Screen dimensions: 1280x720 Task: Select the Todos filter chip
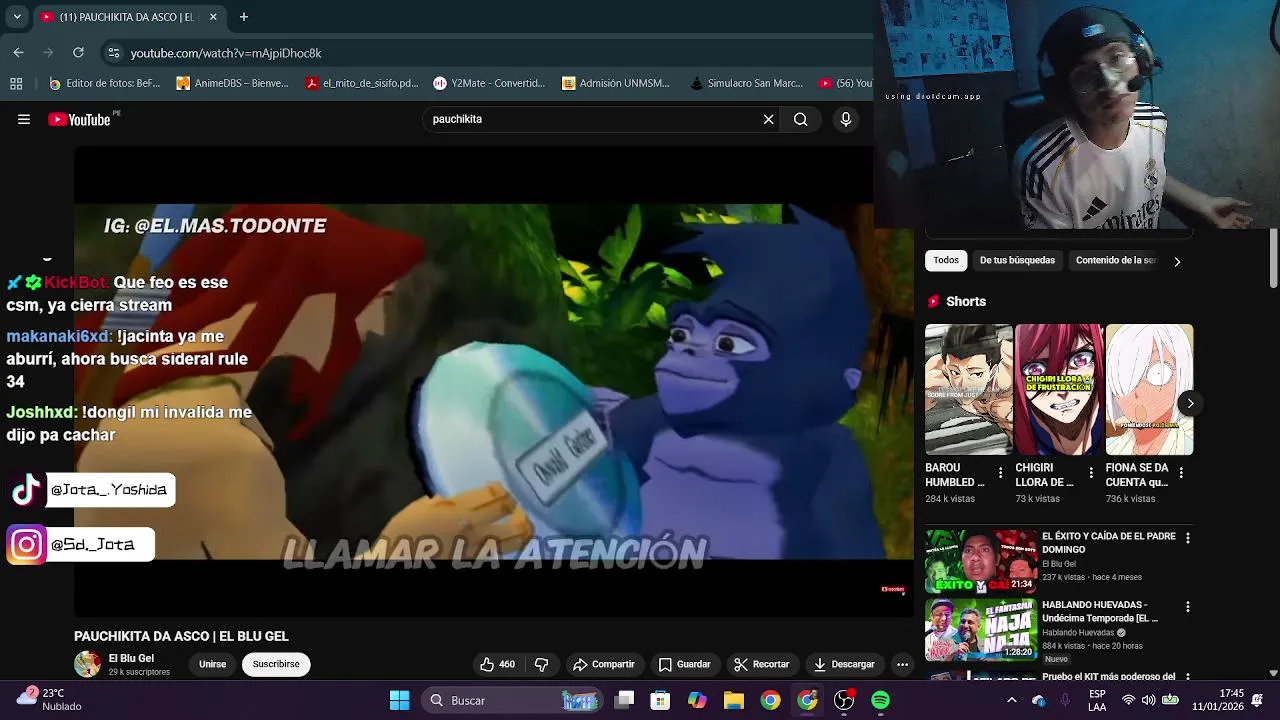(x=946, y=260)
